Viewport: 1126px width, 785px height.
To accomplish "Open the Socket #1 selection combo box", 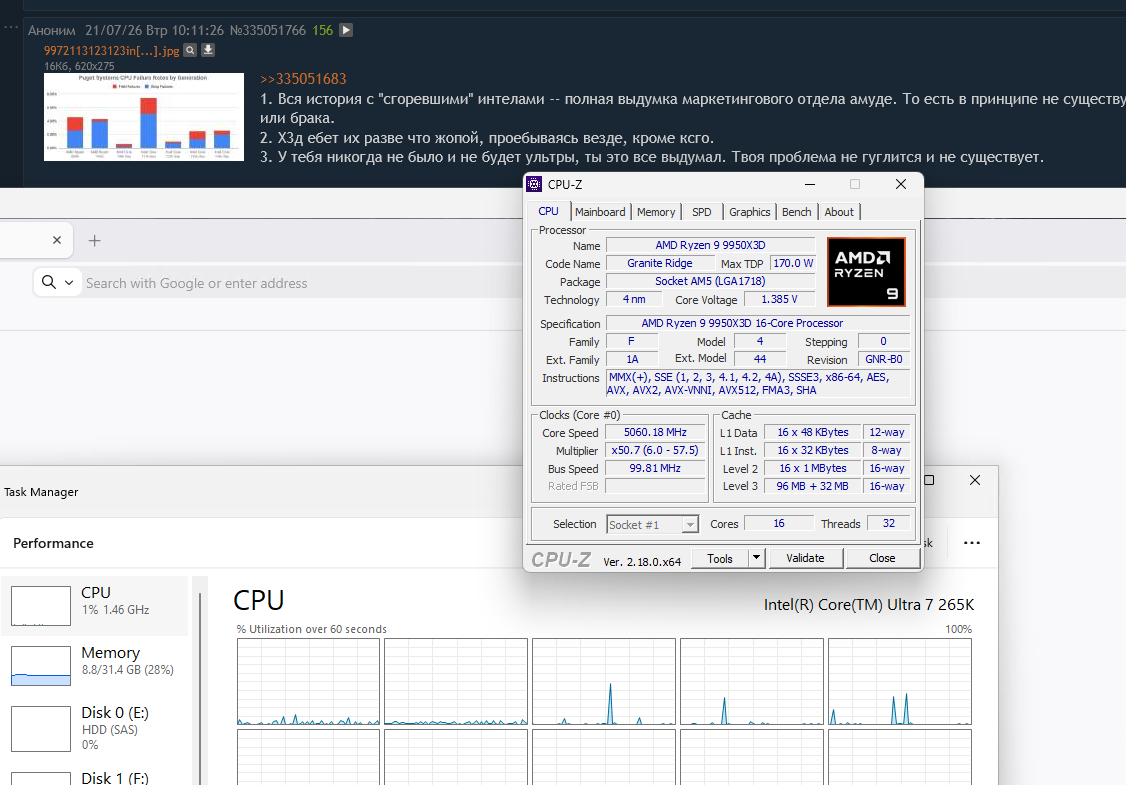I will [x=652, y=524].
